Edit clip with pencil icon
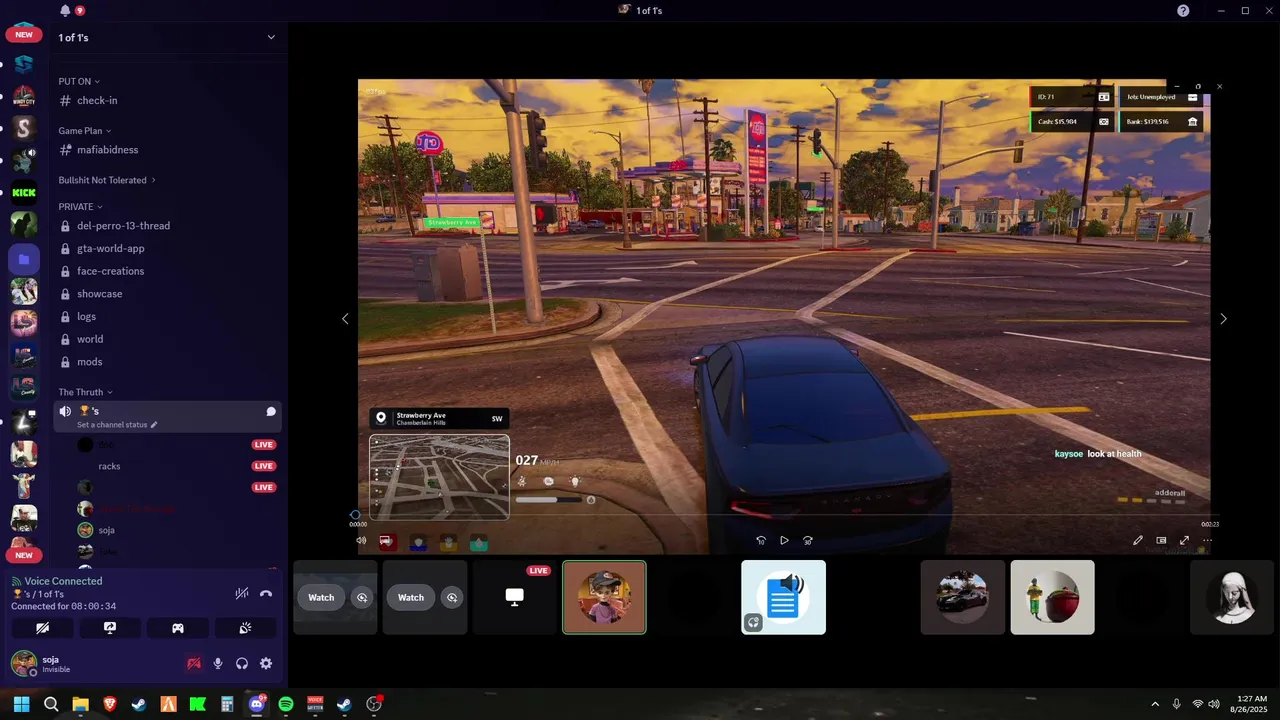This screenshot has width=1280, height=720. tap(1137, 540)
